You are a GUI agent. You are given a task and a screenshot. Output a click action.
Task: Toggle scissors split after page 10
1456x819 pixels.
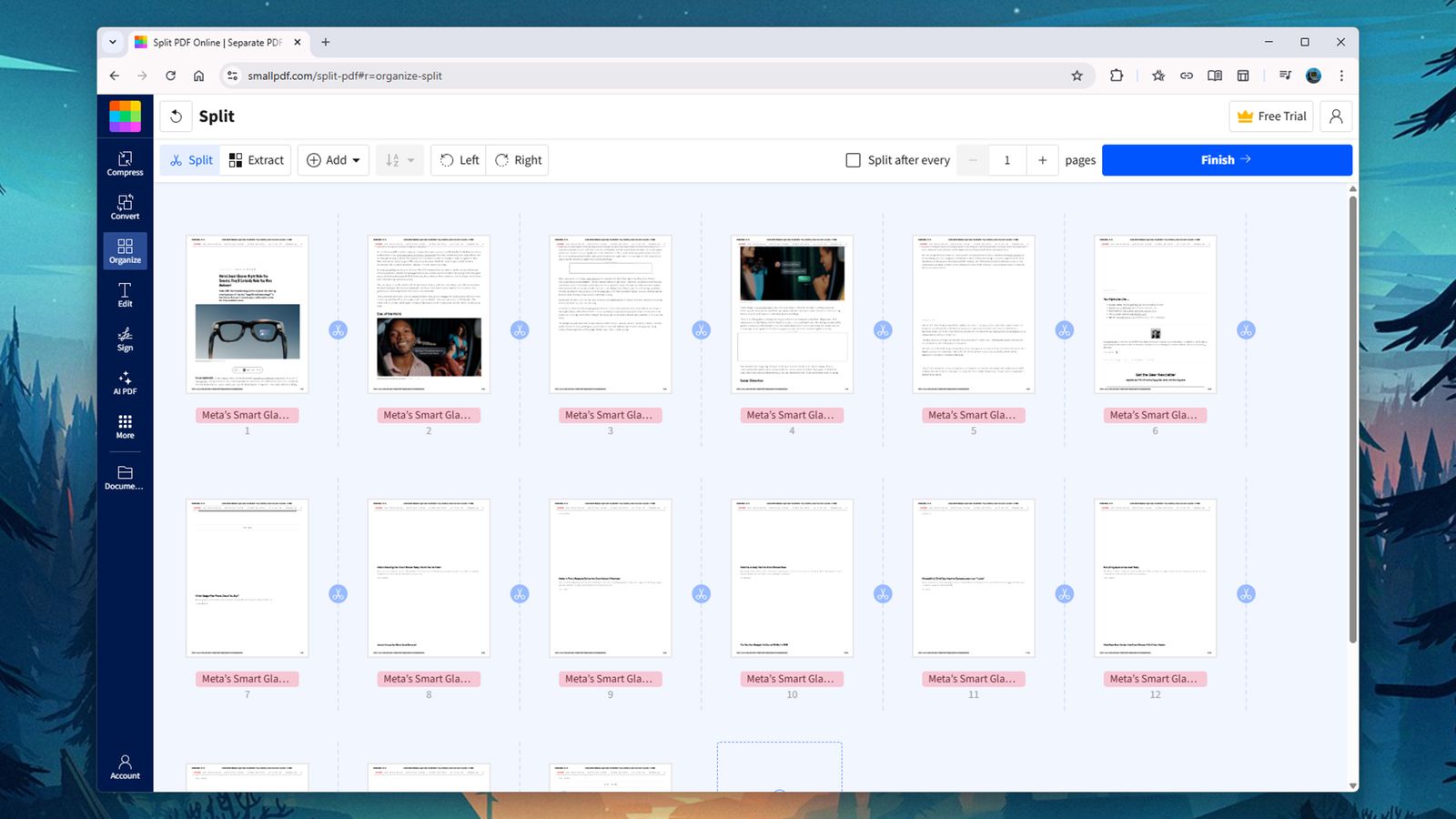(x=883, y=594)
